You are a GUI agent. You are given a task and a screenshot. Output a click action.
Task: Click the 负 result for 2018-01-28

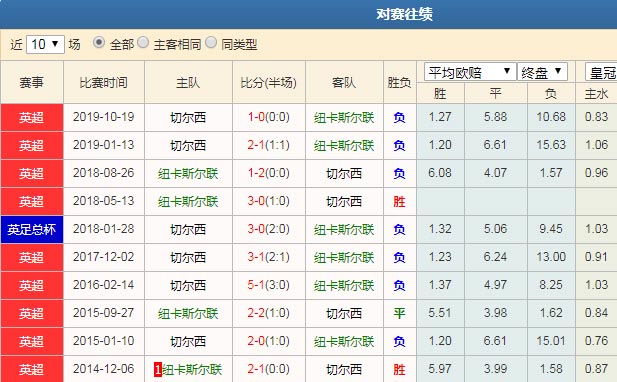[x=399, y=229]
